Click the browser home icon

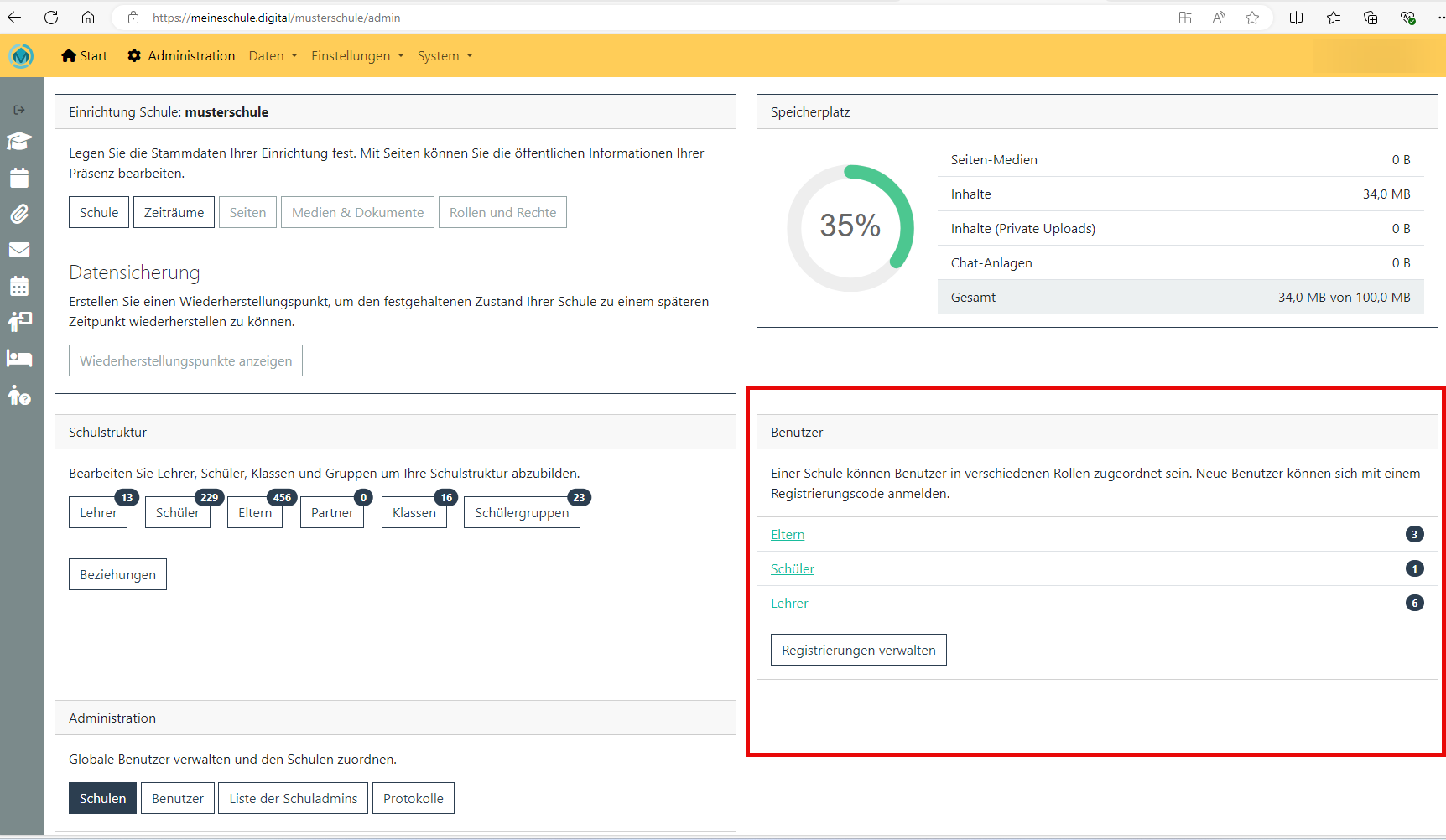88,18
